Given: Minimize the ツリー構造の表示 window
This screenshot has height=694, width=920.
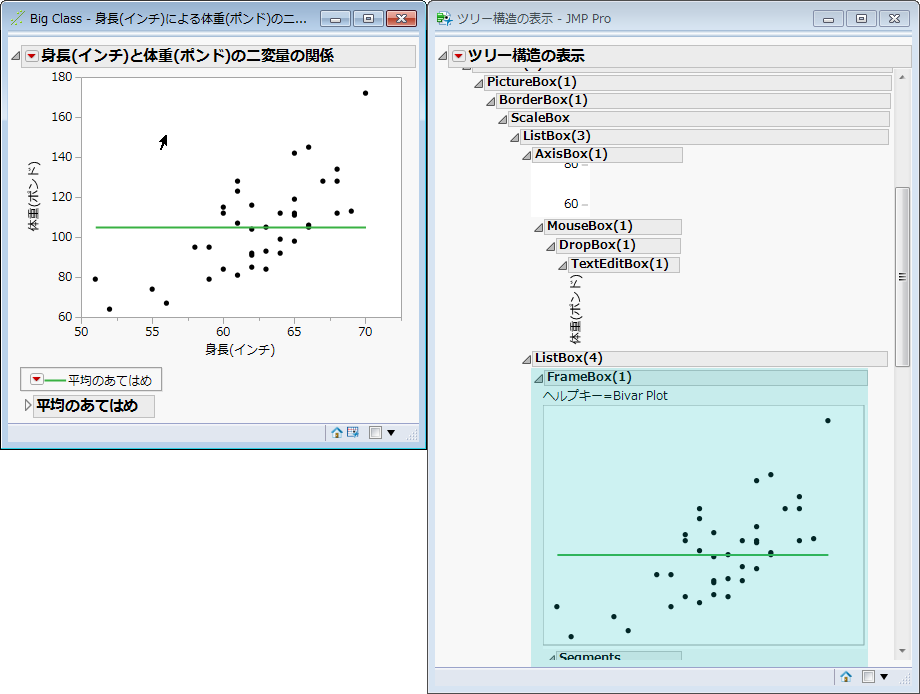Looking at the screenshot, I should [x=828, y=19].
